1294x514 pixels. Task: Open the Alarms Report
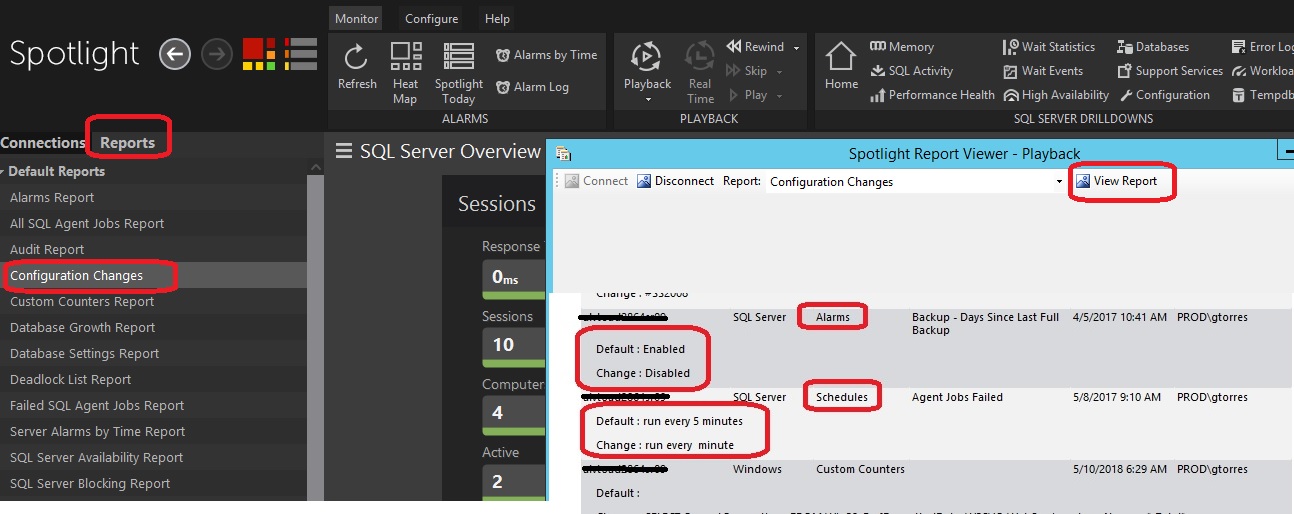click(153, 198)
